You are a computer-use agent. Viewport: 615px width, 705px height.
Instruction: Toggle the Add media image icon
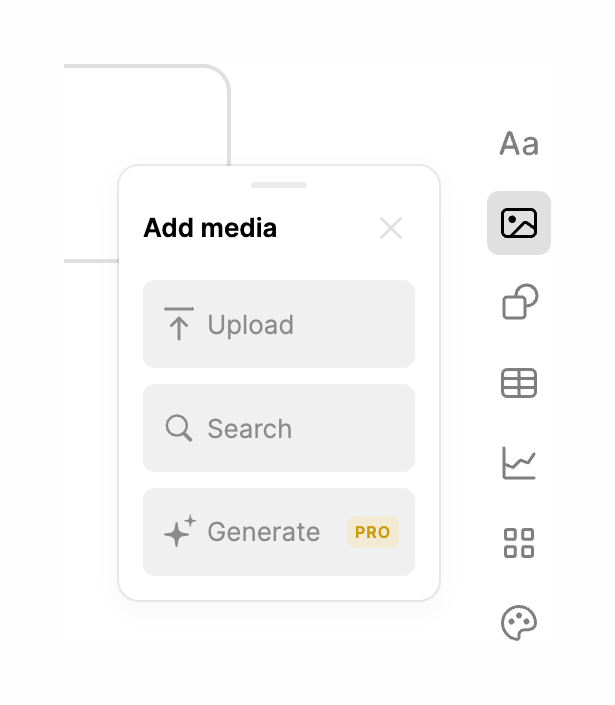[519, 223]
